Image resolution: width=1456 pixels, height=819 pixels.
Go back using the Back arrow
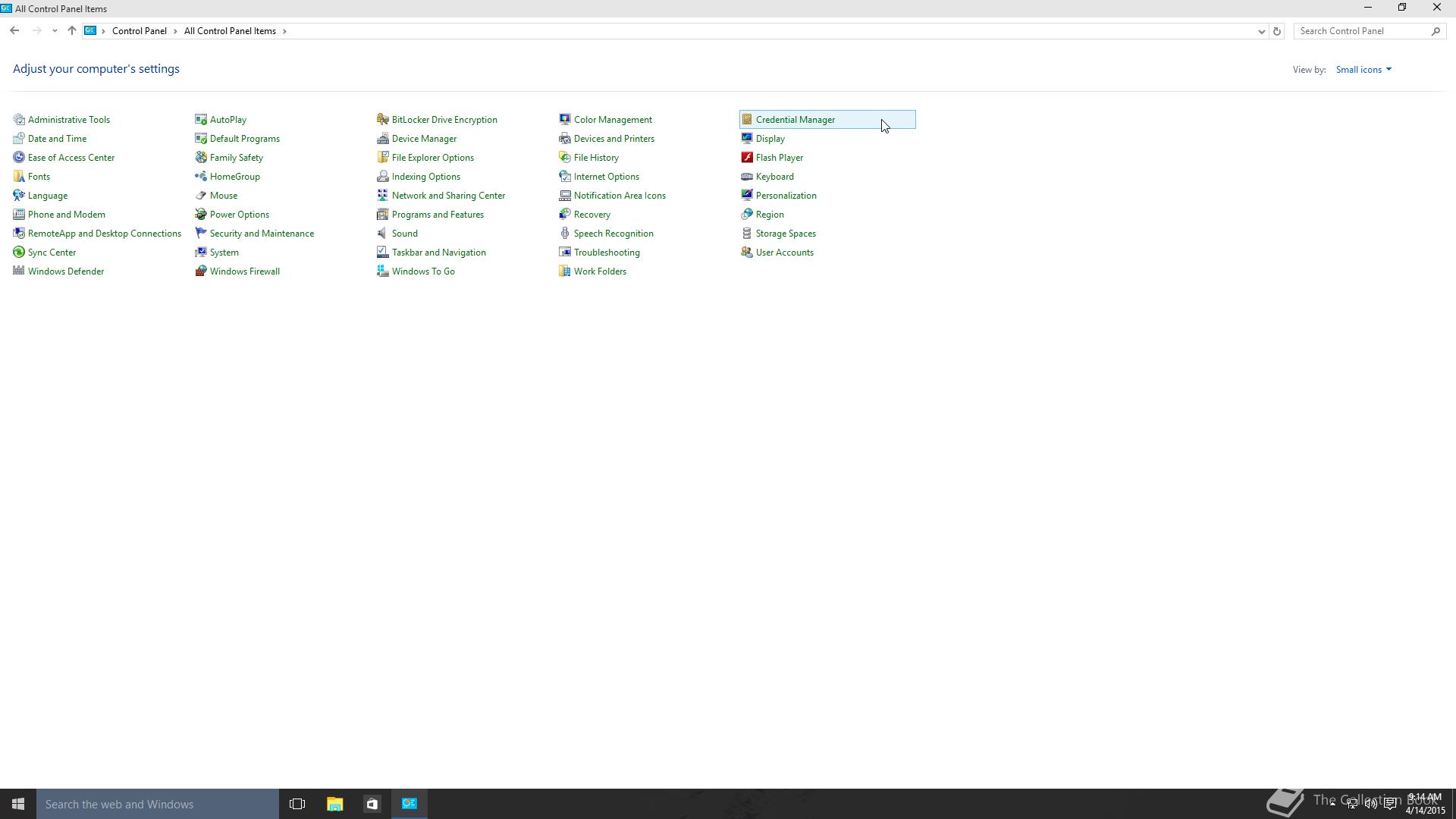point(14,31)
